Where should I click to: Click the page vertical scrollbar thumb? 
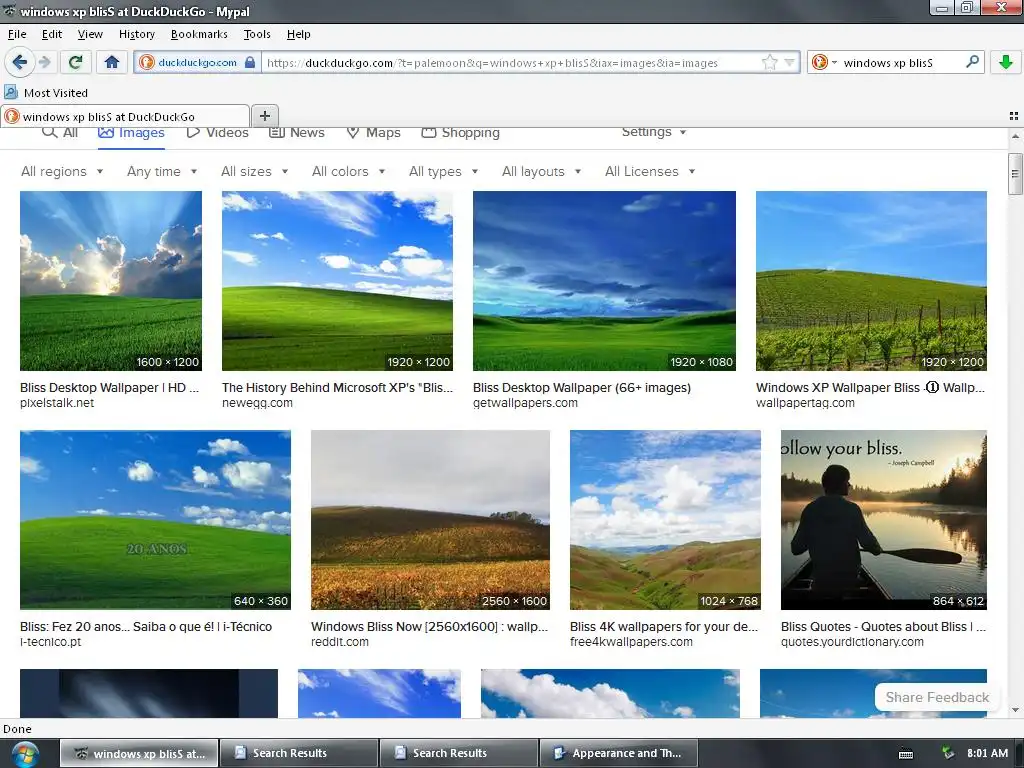1015,174
